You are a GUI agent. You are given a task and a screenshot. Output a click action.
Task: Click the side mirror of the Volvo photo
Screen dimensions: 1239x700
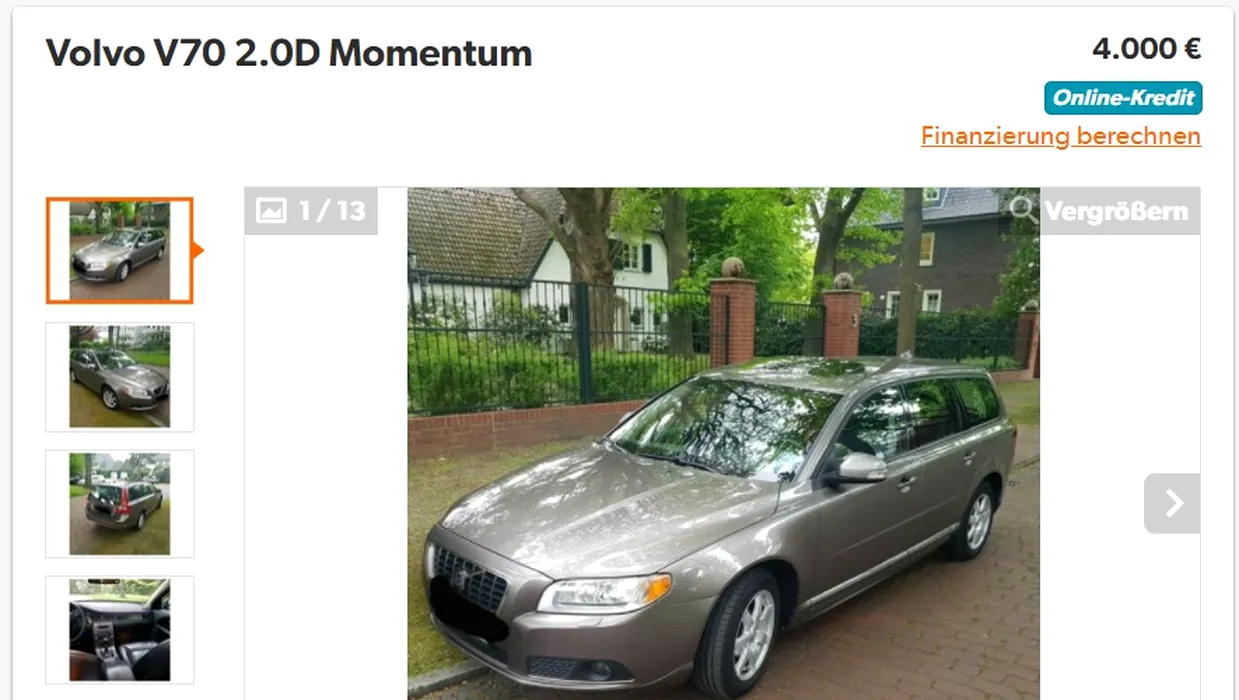coord(858,468)
